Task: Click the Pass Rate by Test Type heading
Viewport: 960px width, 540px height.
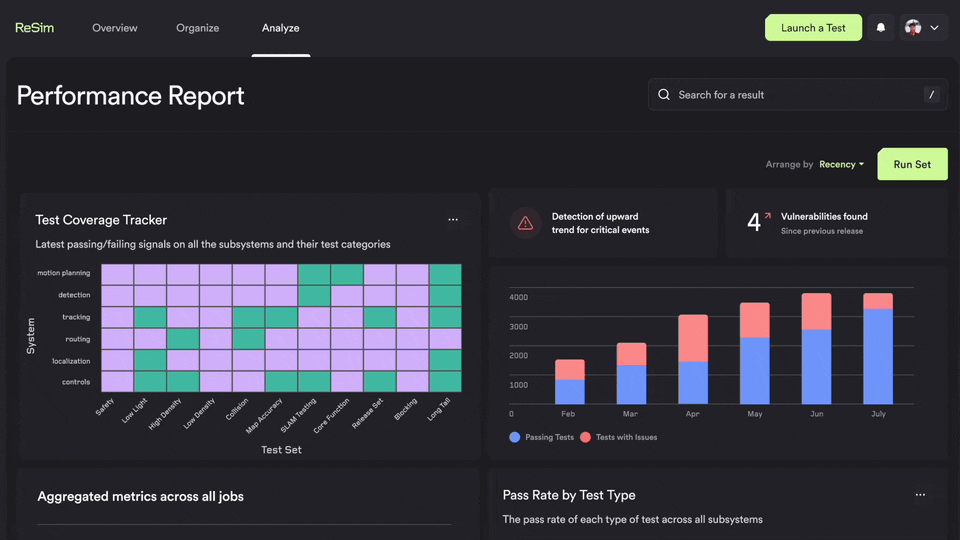Action: (x=569, y=495)
